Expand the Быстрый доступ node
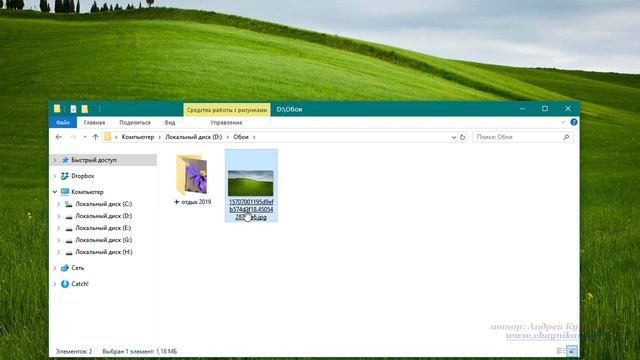640x360 pixels. click(x=55, y=160)
